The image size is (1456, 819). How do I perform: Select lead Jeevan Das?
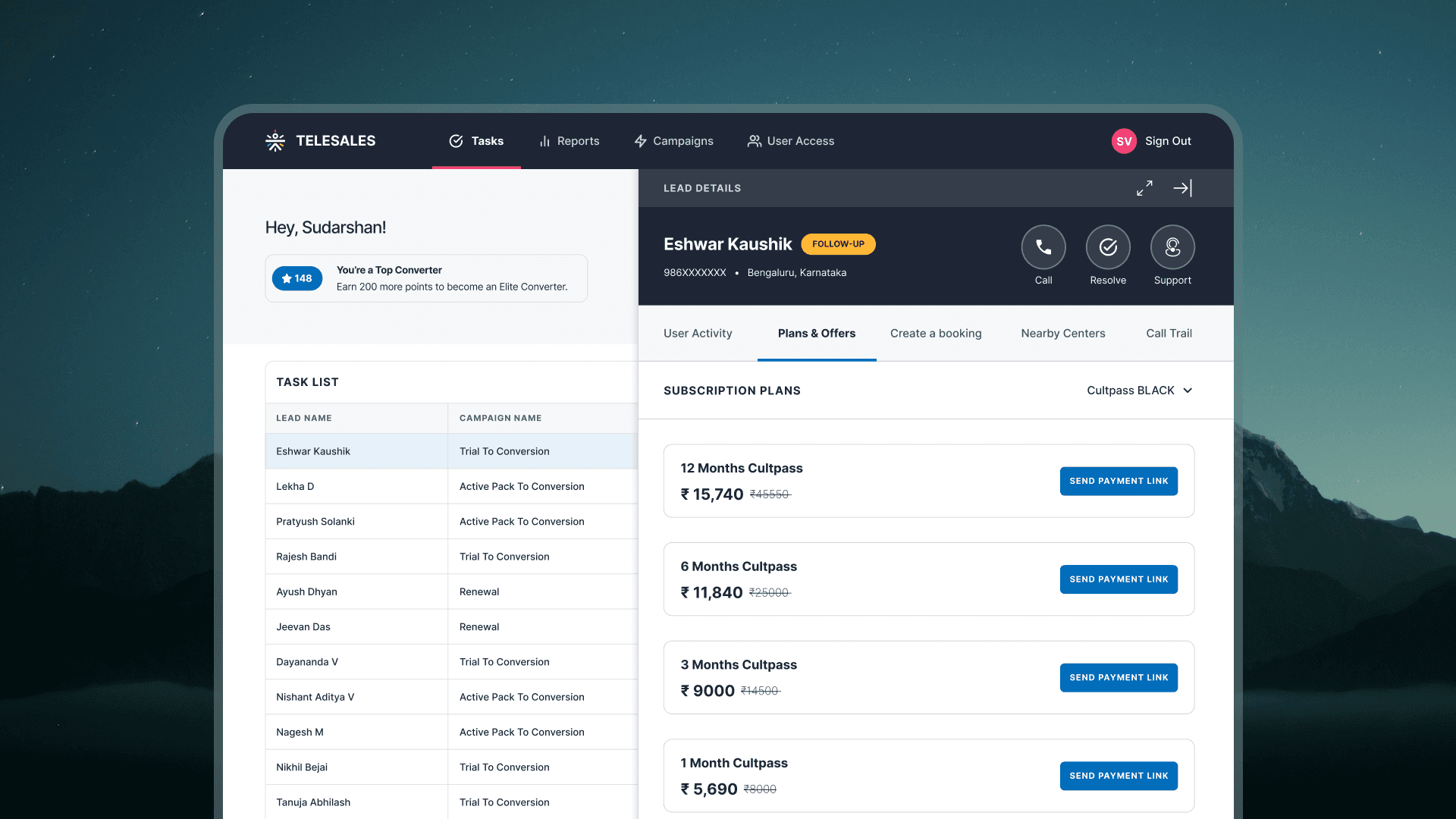[x=303, y=627]
